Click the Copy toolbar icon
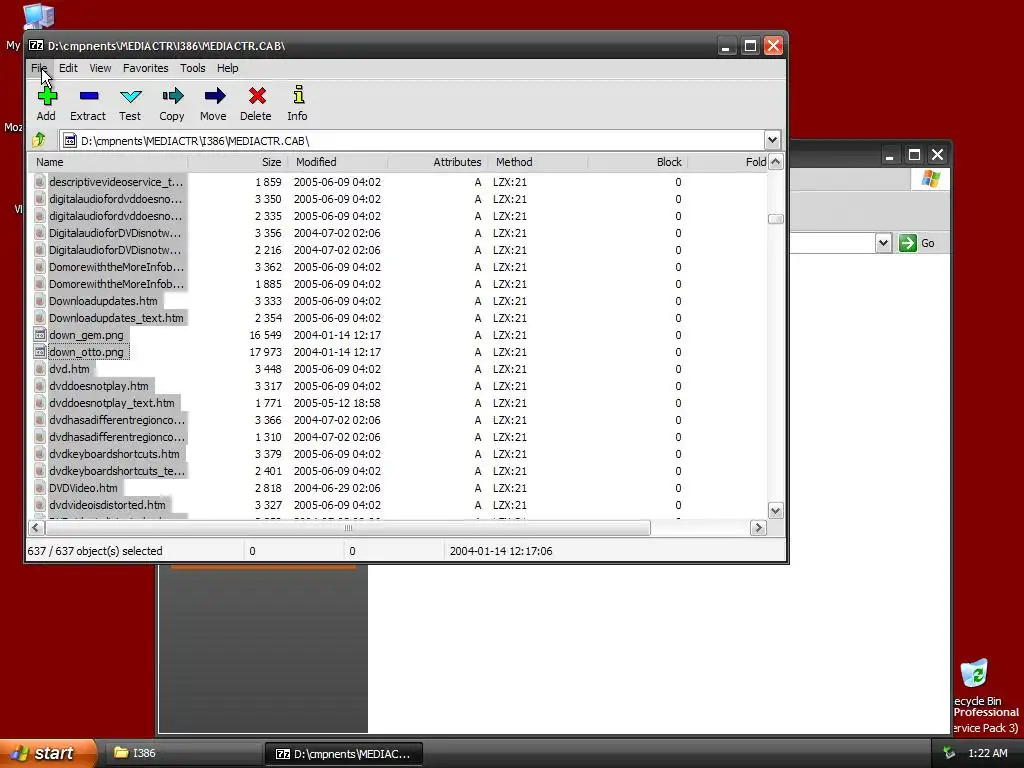The height and width of the screenshot is (768, 1024). tap(172, 97)
